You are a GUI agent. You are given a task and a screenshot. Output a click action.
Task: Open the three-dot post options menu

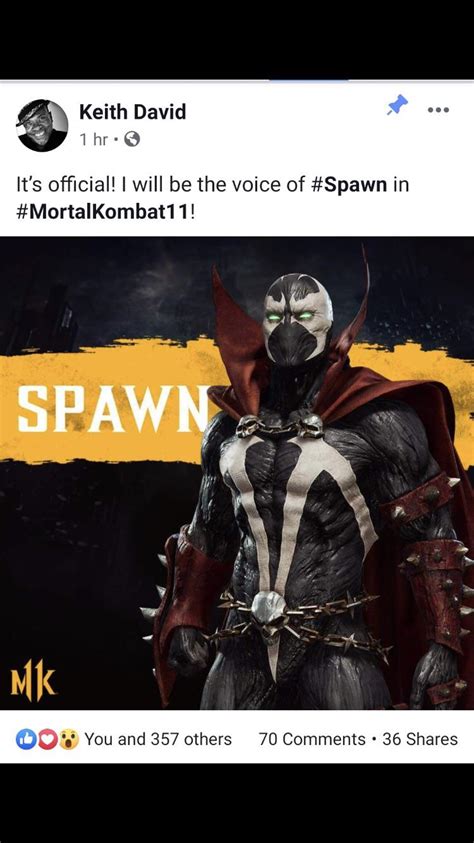click(x=438, y=110)
